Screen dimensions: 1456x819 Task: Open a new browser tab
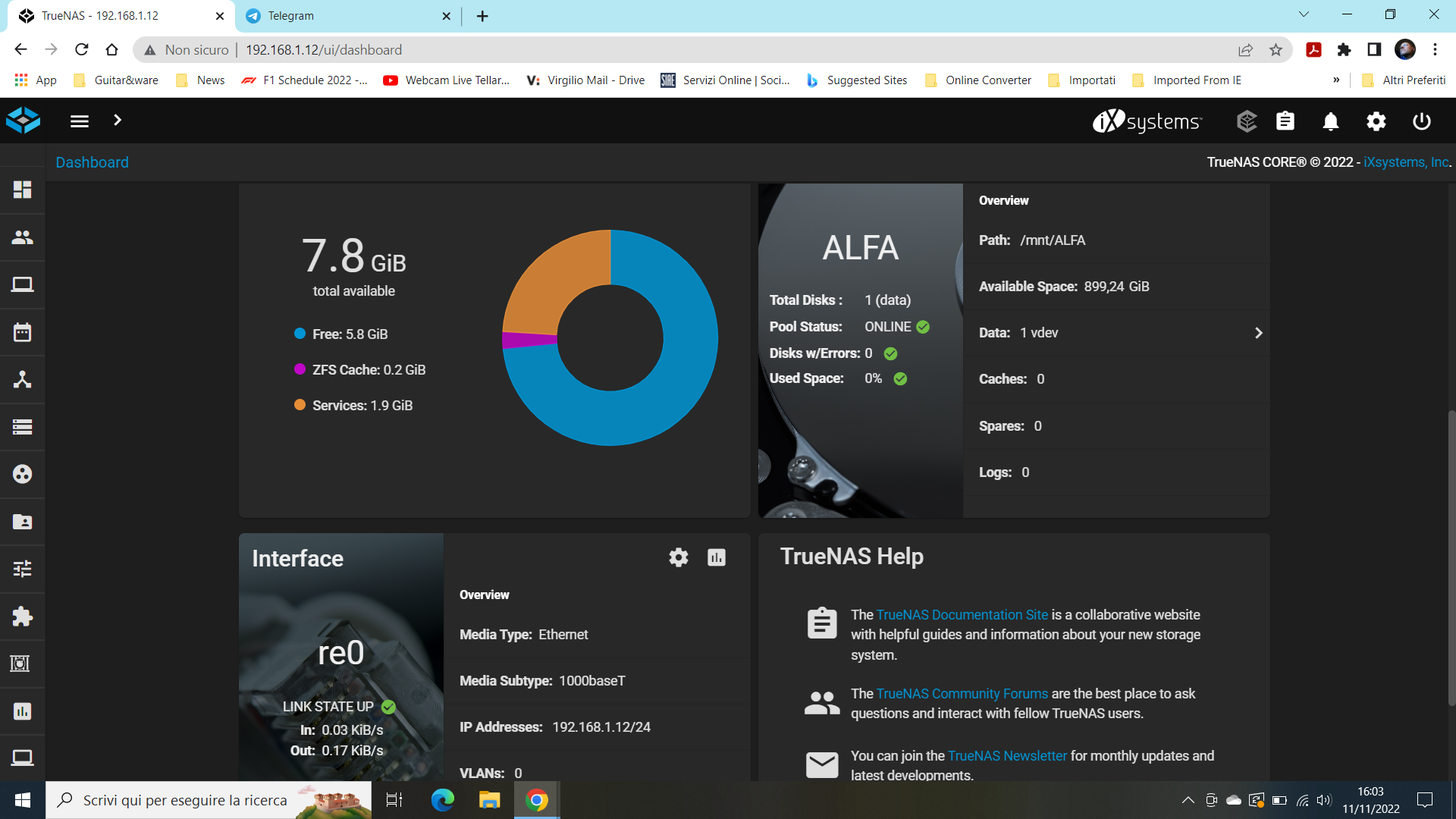[482, 16]
